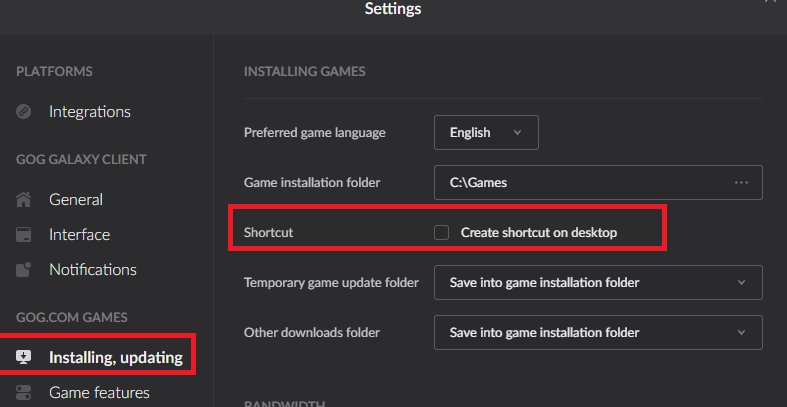The height and width of the screenshot is (407, 787).
Task: Open the Integrations settings section
Action: 90,111
